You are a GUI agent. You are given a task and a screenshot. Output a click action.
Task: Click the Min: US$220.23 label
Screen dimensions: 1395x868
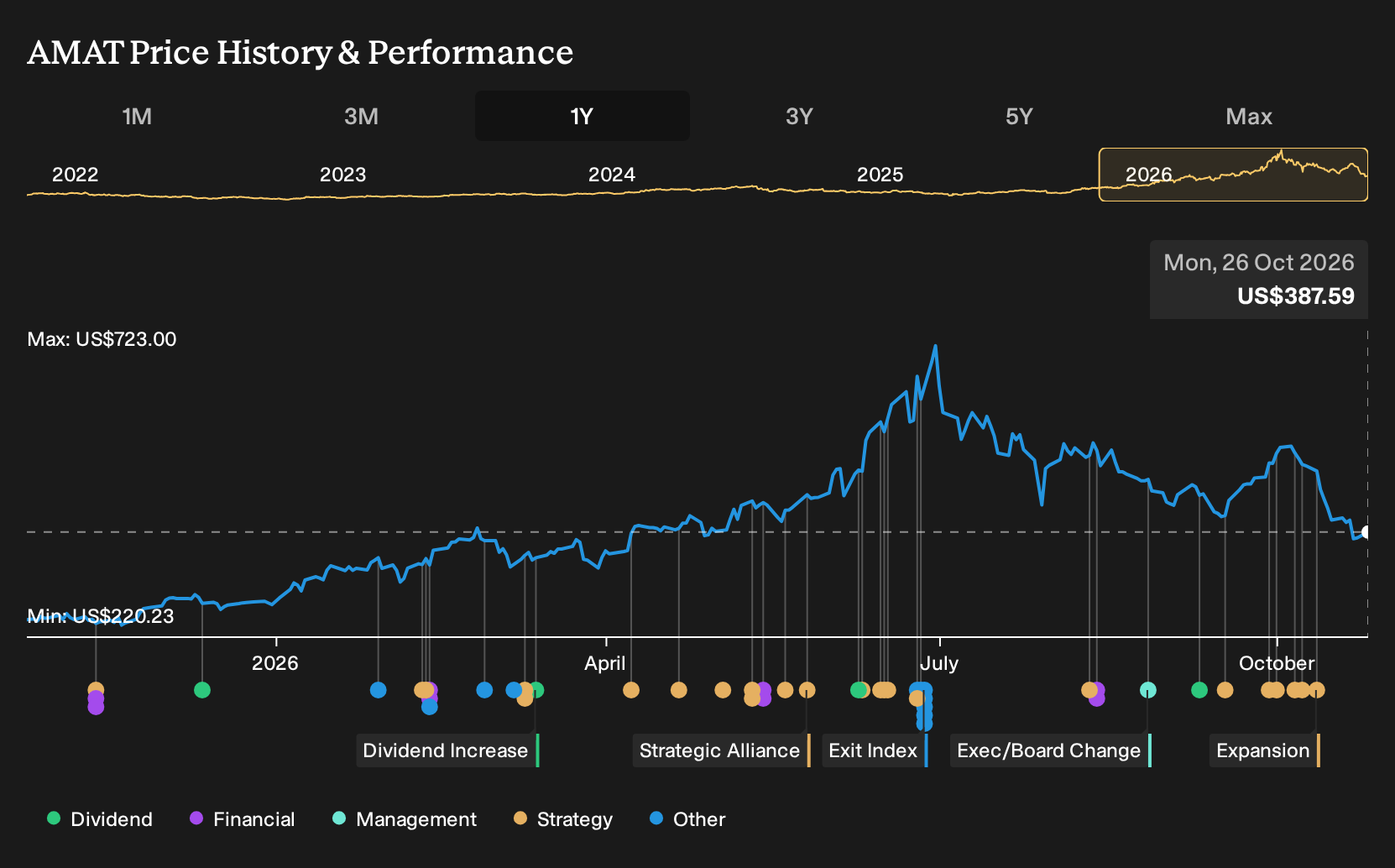pyautogui.click(x=101, y=616)
